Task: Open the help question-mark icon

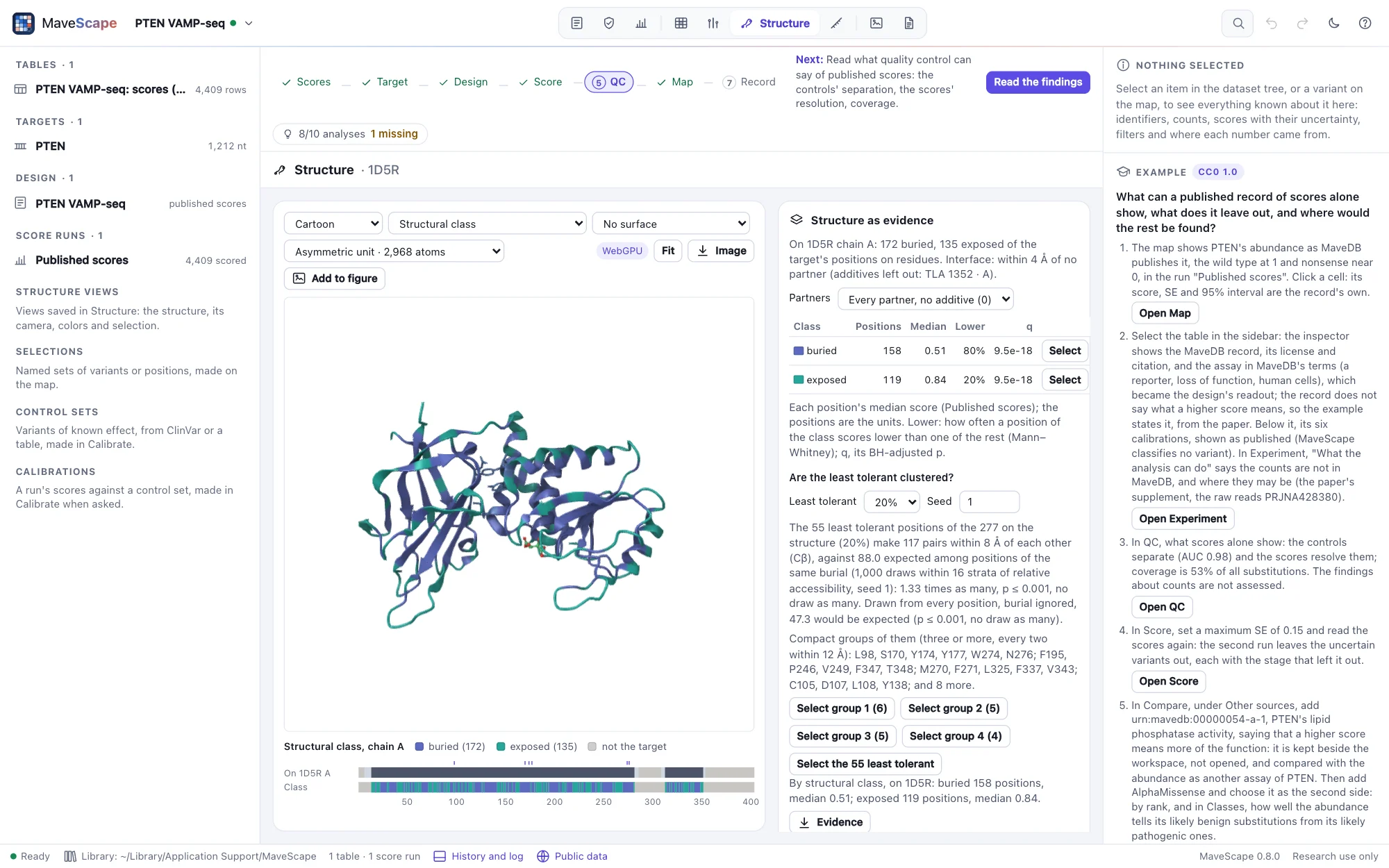Action: click(x=1365, y=23)
